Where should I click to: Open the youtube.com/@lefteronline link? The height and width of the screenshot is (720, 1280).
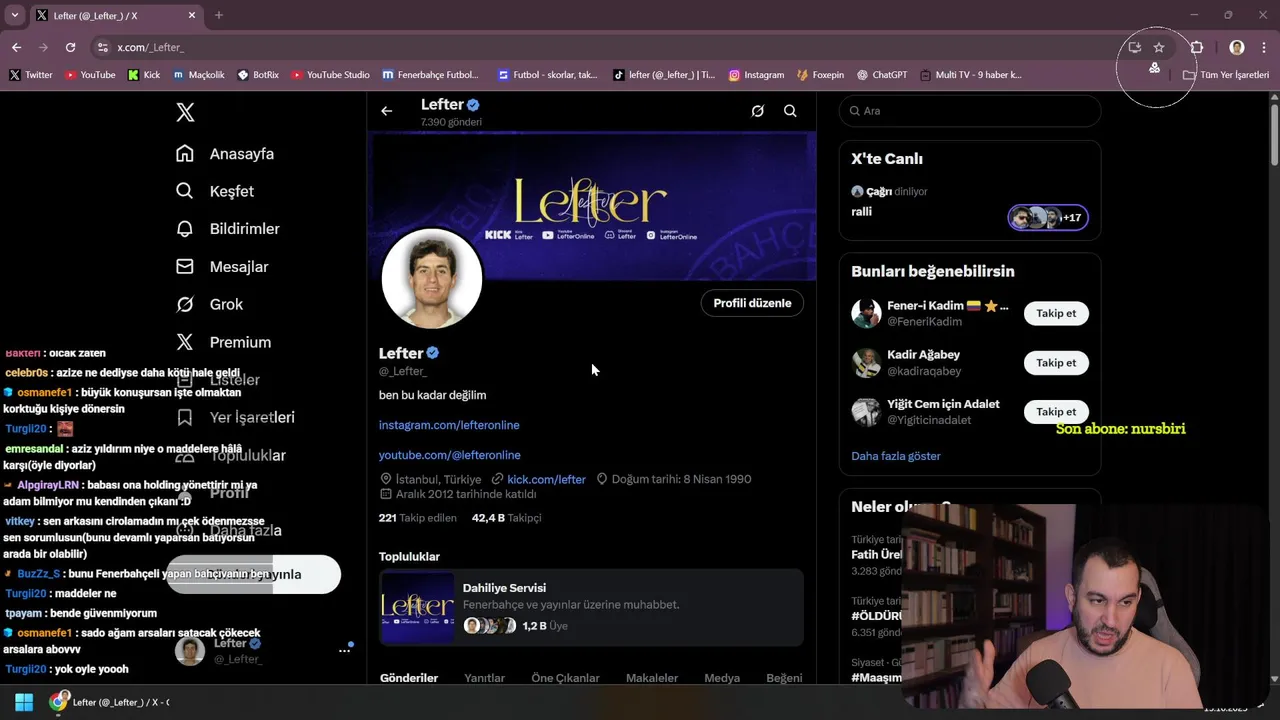coord(450,455)
